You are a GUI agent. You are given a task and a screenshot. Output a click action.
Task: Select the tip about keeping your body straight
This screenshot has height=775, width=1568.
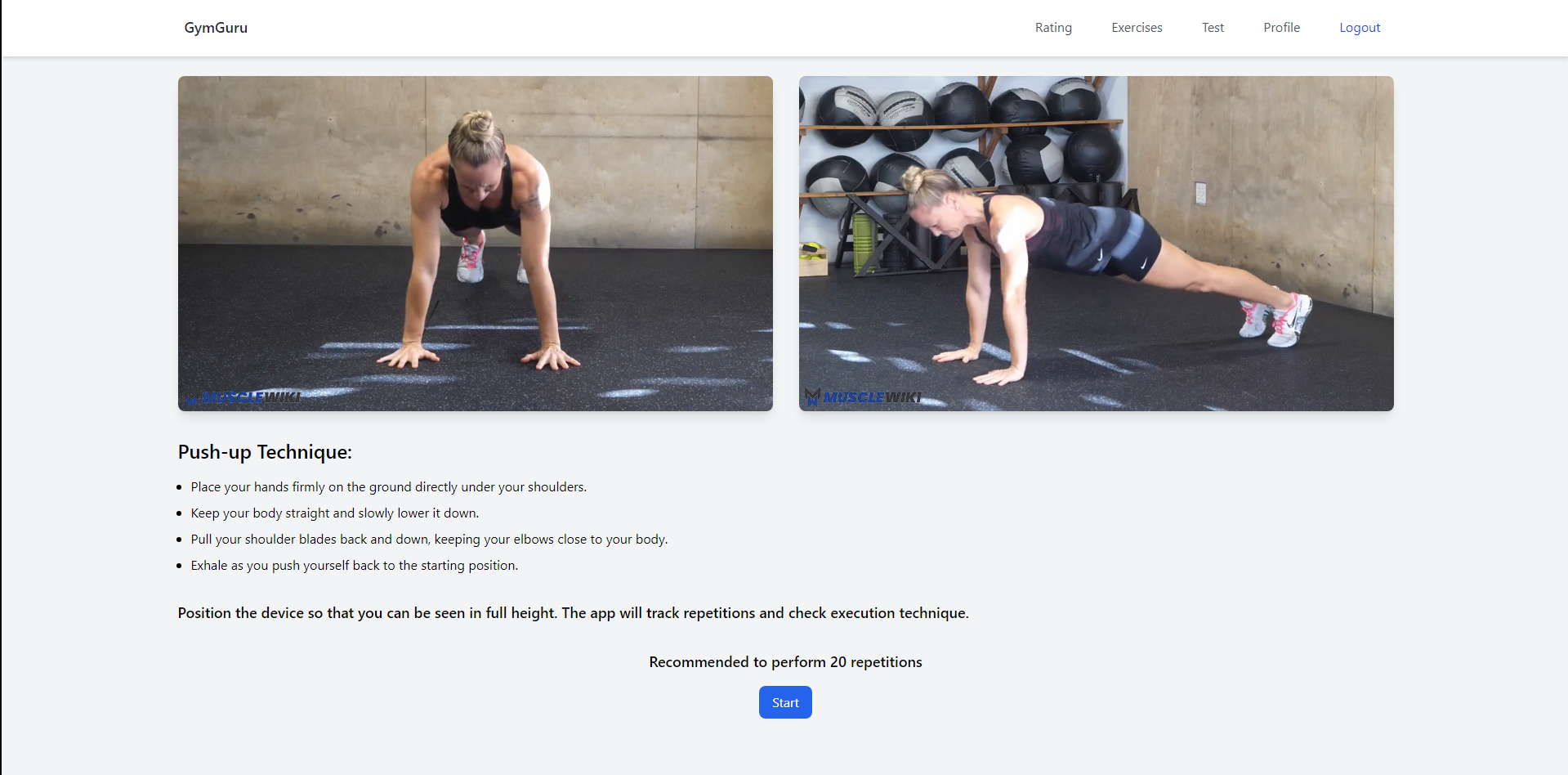pyautogui.click(x=335, y=513)
